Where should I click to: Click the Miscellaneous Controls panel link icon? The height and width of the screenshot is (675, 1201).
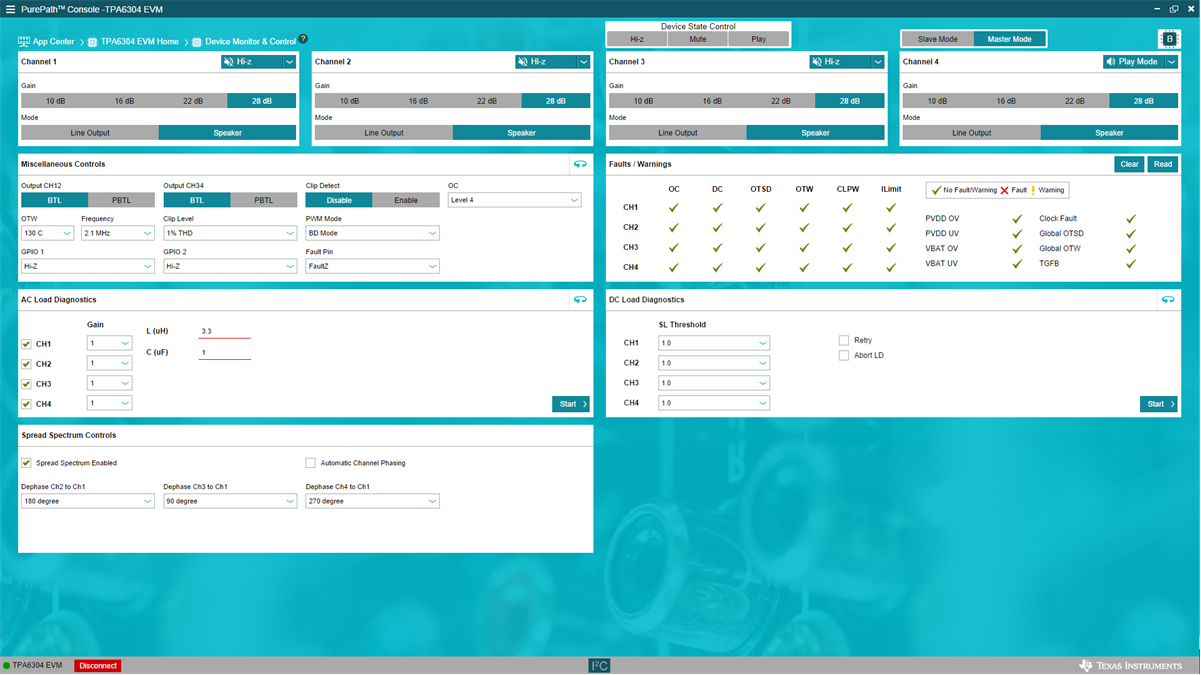[x=579, y=164]
